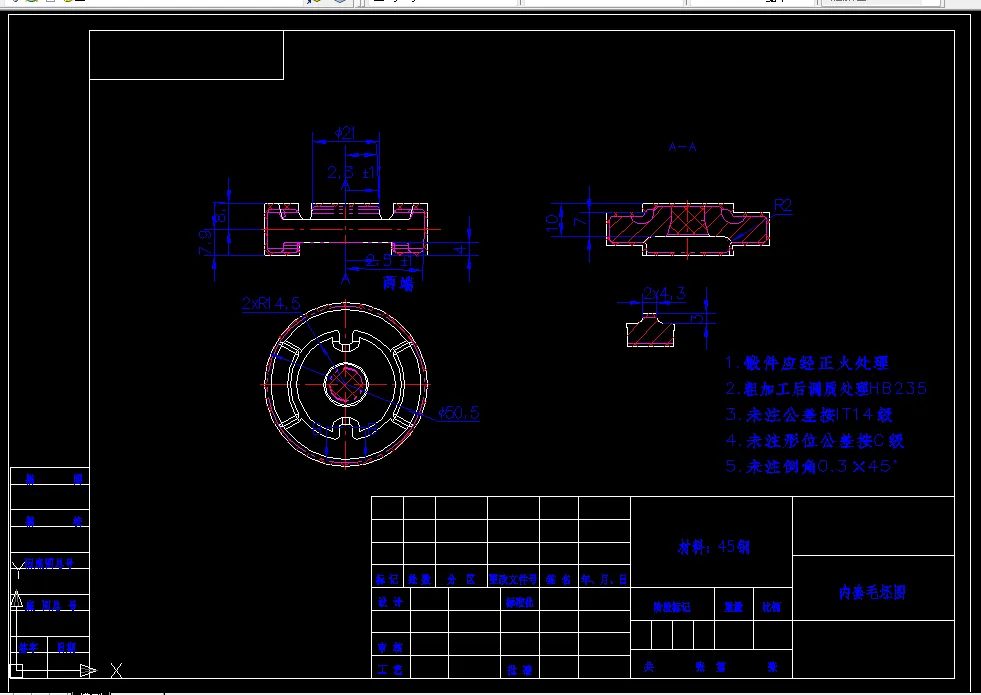Click the 2.5 ±1 lower dimension text
This screenshot has width=981, height=695.
pos(389,260)
